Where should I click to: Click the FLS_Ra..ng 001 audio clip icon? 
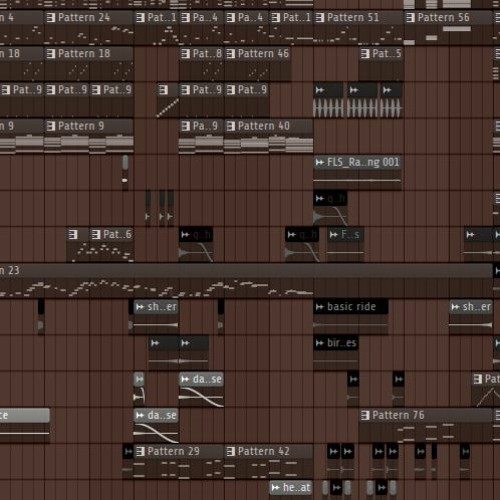(x=320, y=162)
